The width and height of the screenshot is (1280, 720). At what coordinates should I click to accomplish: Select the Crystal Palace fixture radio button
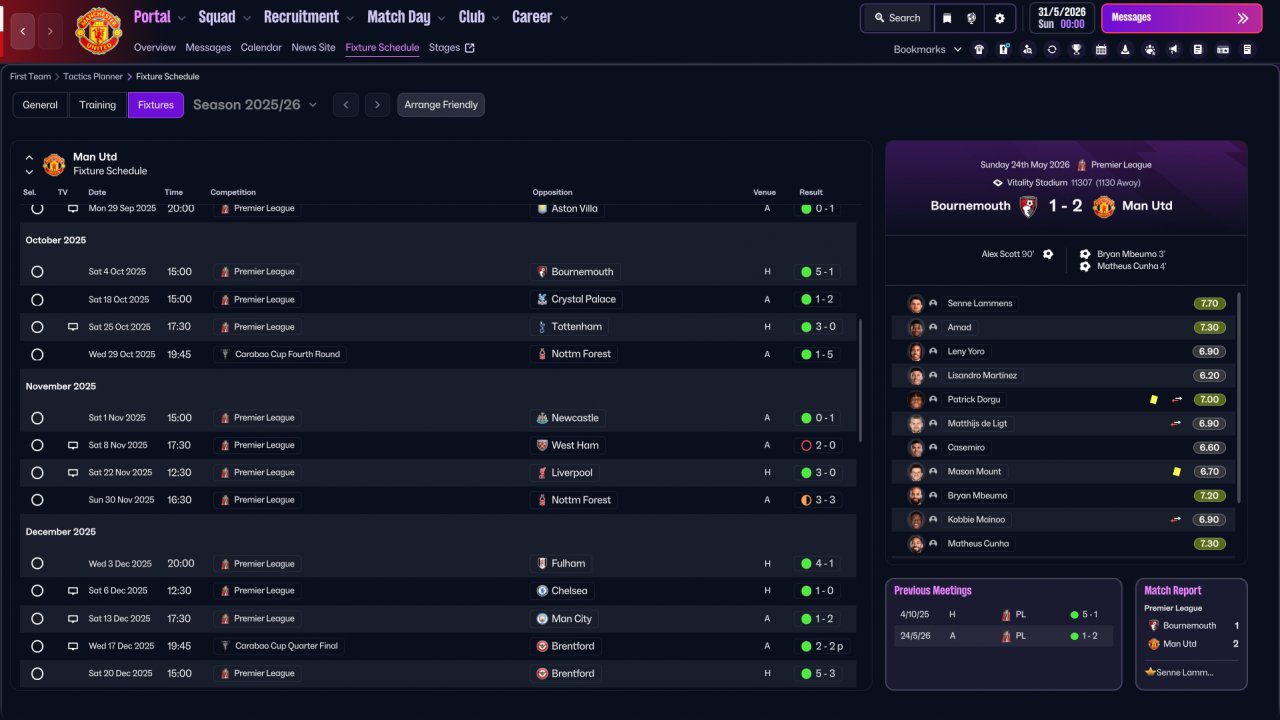click(x=37, y=299)
